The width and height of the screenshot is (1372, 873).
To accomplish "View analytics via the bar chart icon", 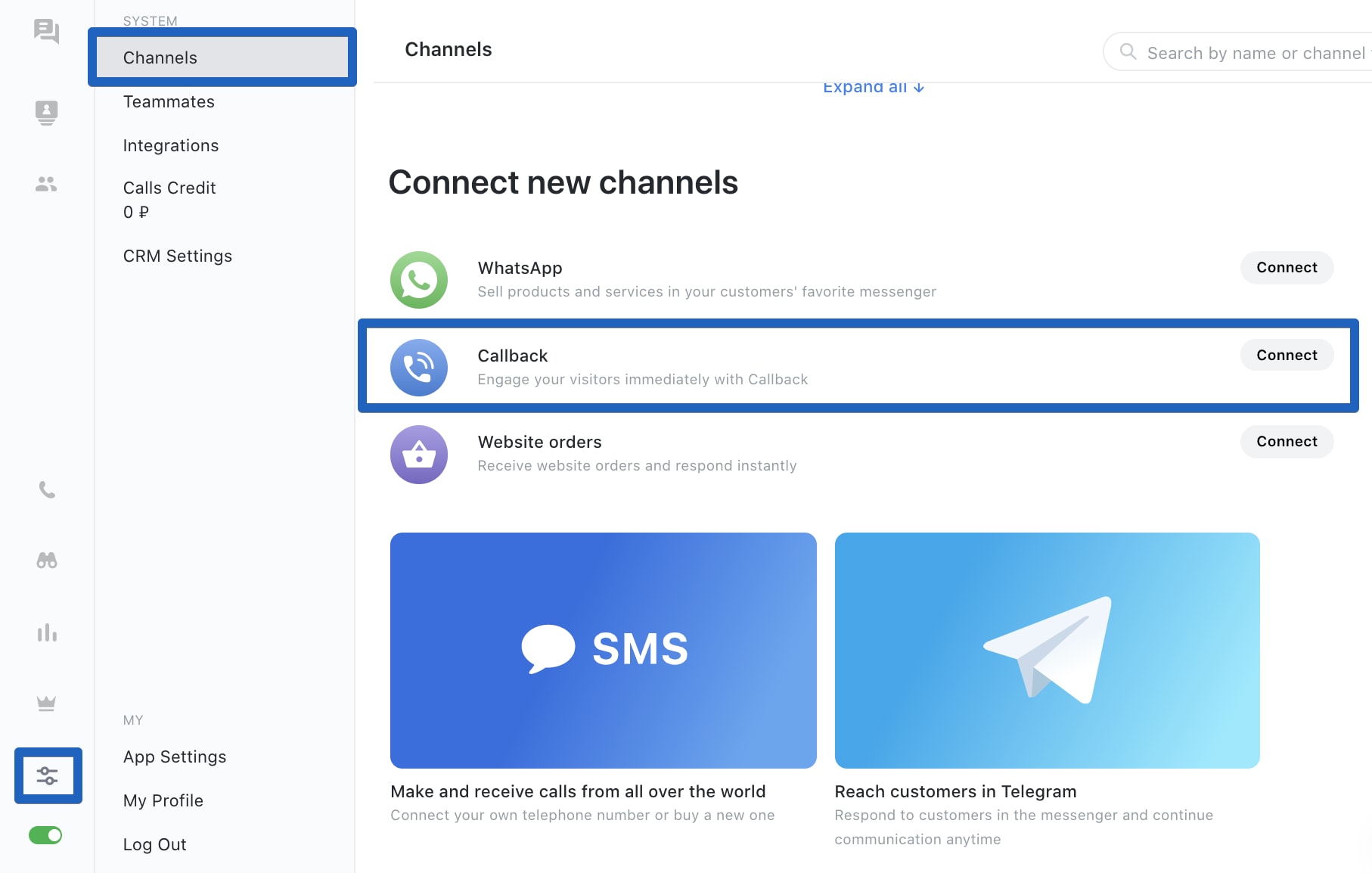I will point(47,633).
